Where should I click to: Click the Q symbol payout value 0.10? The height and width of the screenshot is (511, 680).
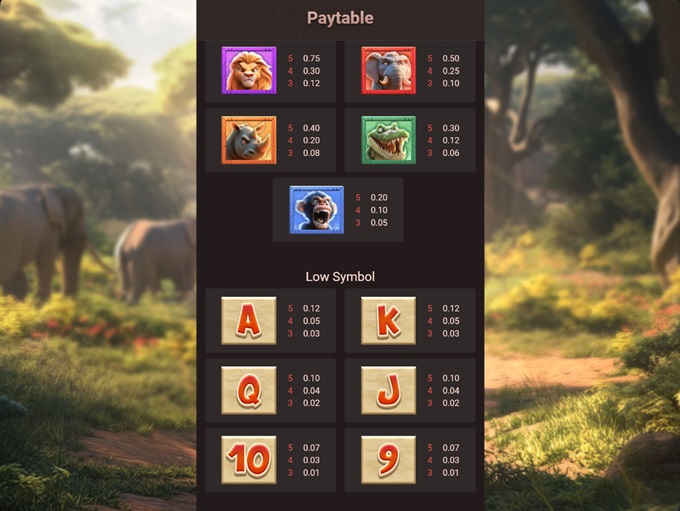(x=311, y=378)
